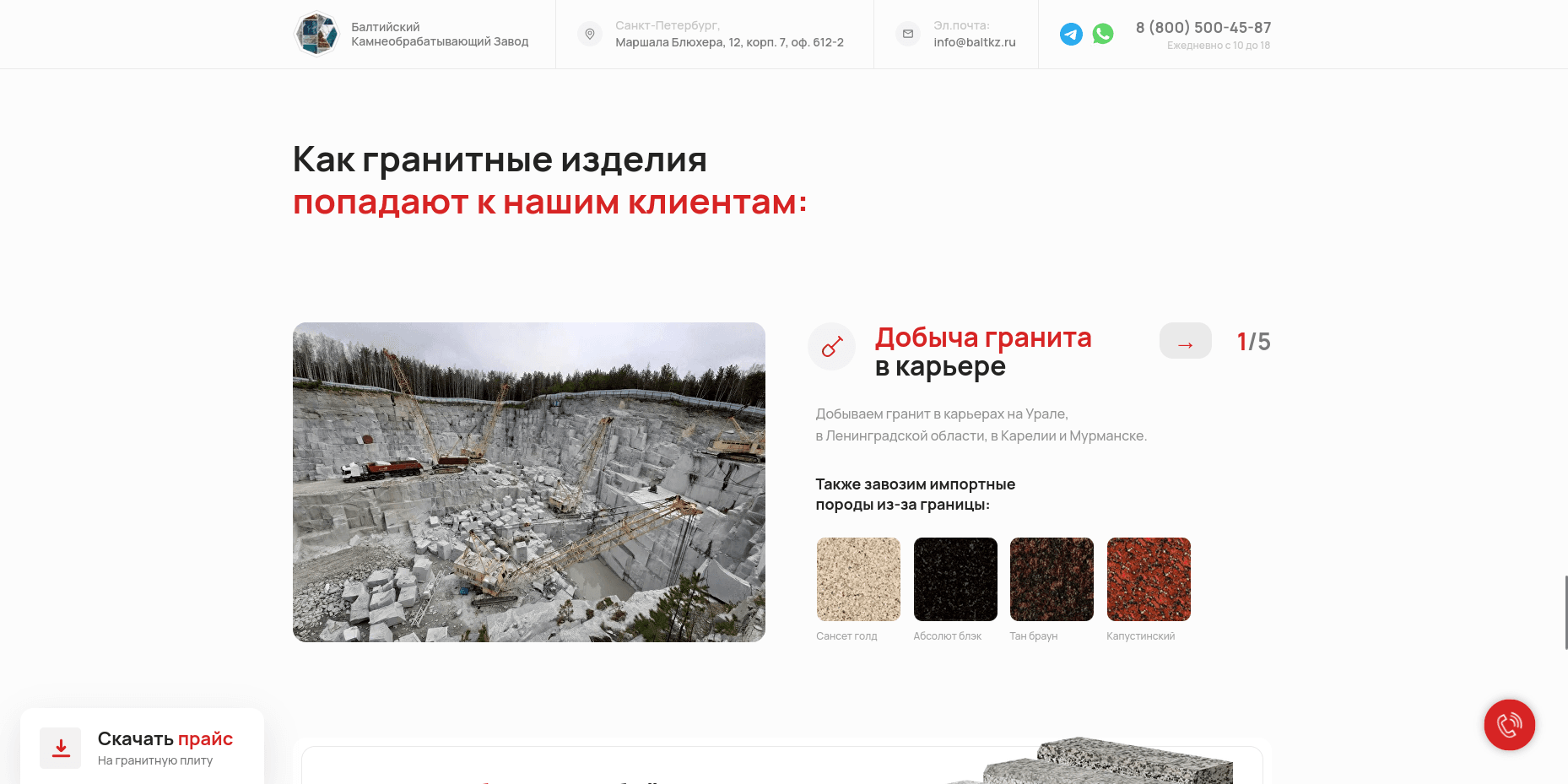Click the office address text

[x=729, y=42]
